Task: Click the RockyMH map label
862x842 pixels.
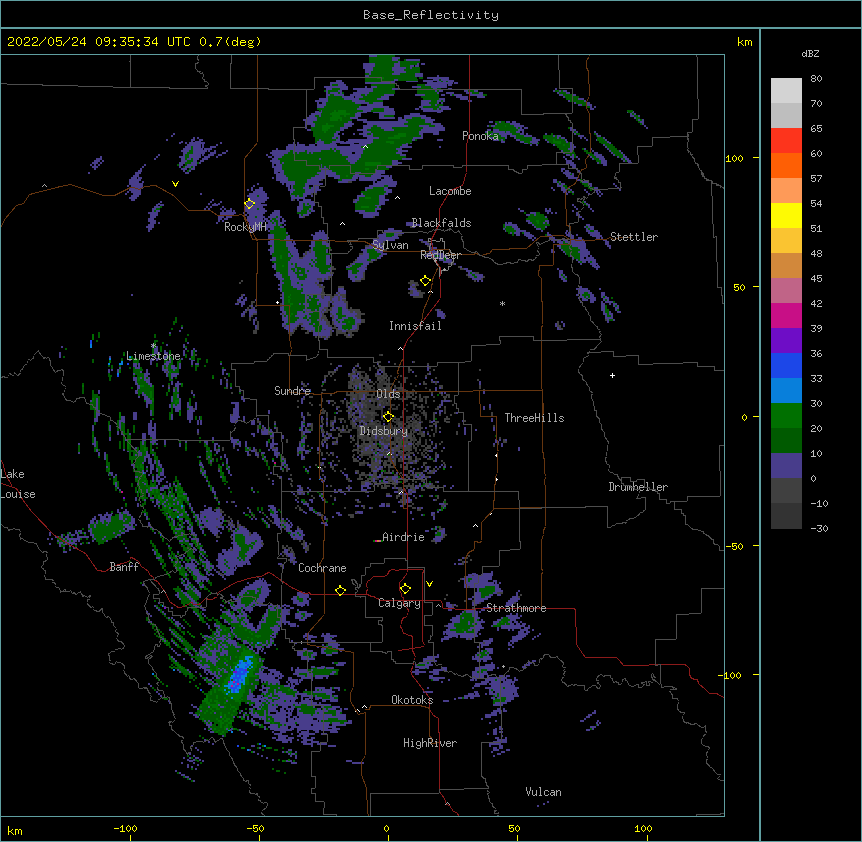Action: click(x=245, y=227)
